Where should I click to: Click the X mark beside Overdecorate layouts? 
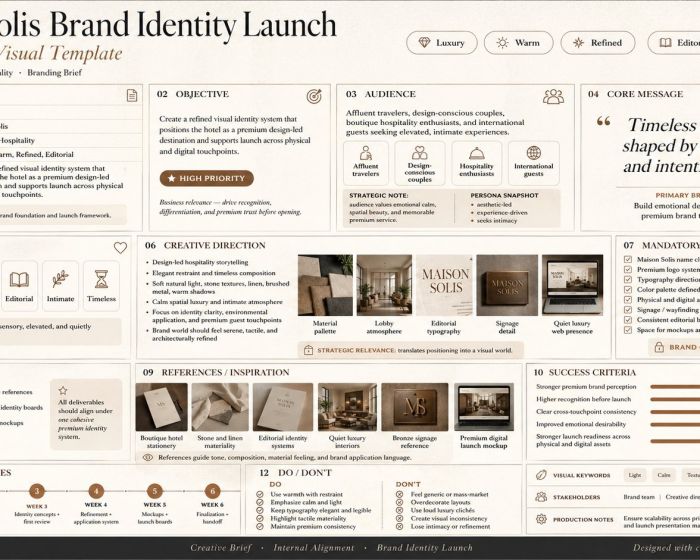tap(400, 502)
